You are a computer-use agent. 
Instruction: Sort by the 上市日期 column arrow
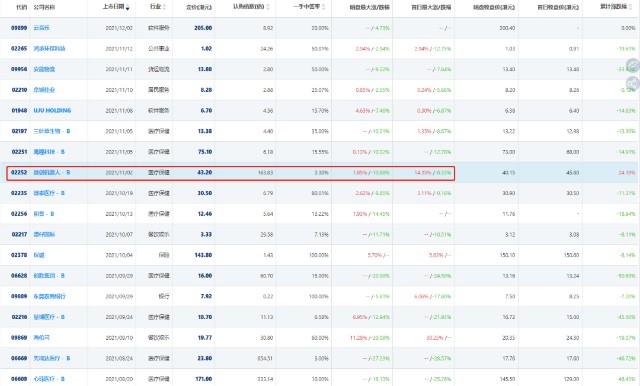point(128,7)
